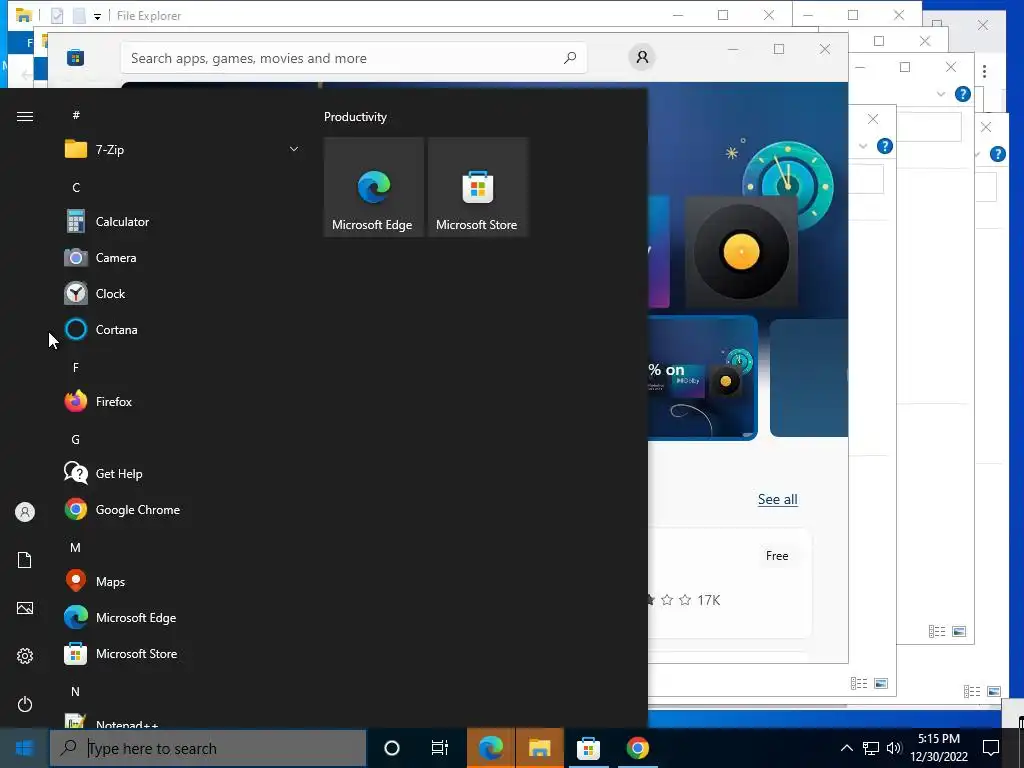Click the vinyl record app thumbnail

point(741,251)
